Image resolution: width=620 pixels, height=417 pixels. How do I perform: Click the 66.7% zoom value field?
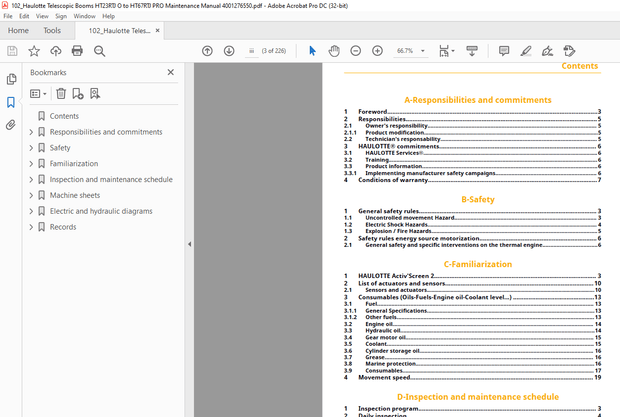point(405,51)
